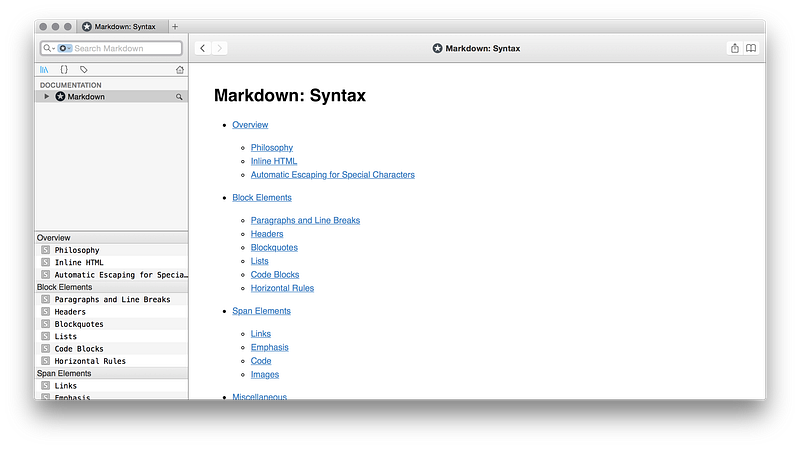Select Lists in sidebar table of contents
This screenshot has width=800, height=449.
(x=111, y=336)
